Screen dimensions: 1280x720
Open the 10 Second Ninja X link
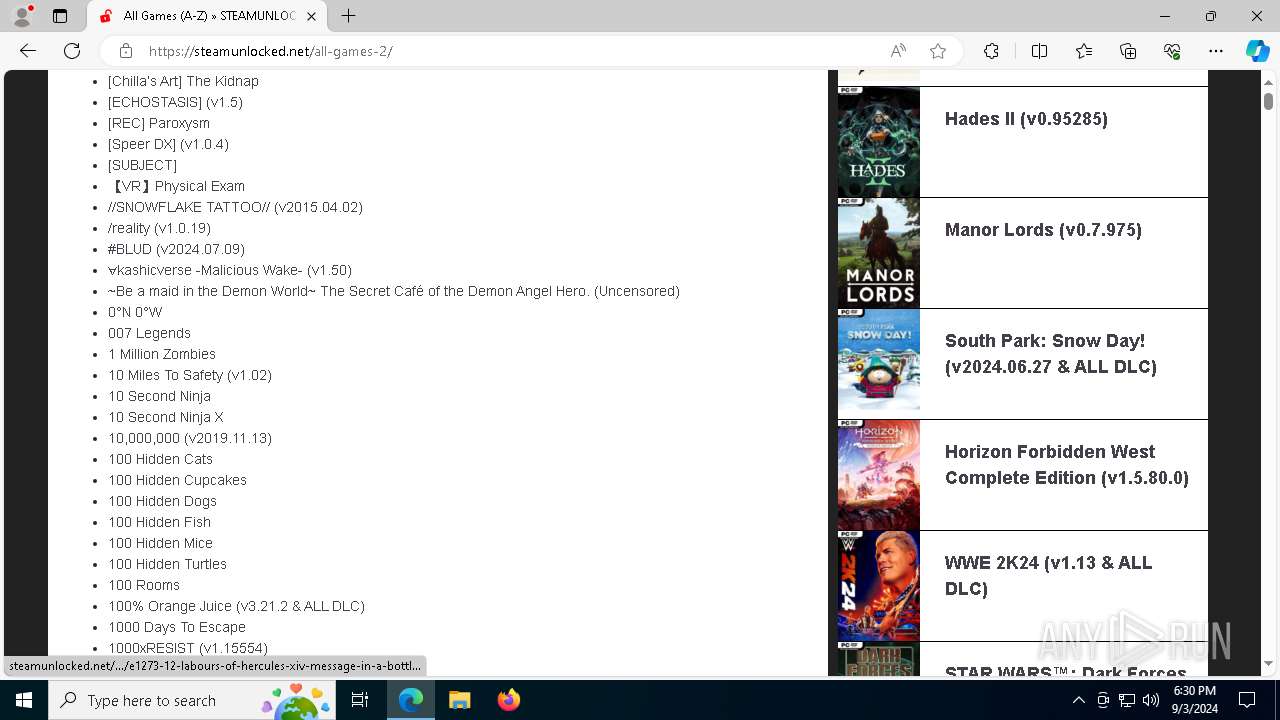(166, 417)
